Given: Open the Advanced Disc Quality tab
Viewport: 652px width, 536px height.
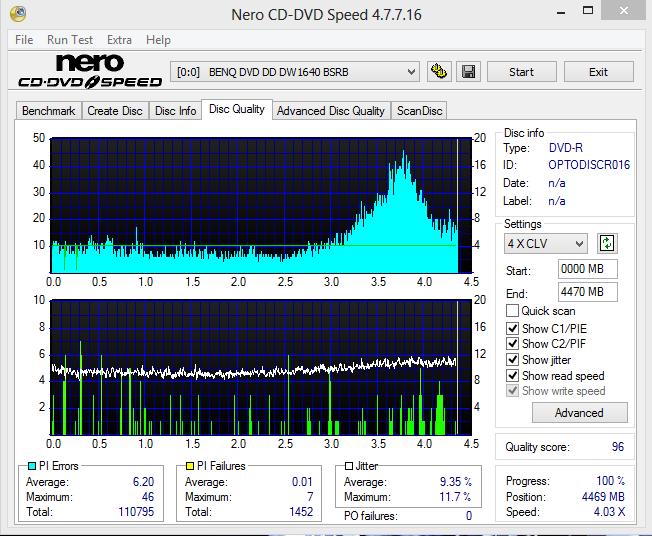Looking at the screenshot, I should click(x=331, y=111).
